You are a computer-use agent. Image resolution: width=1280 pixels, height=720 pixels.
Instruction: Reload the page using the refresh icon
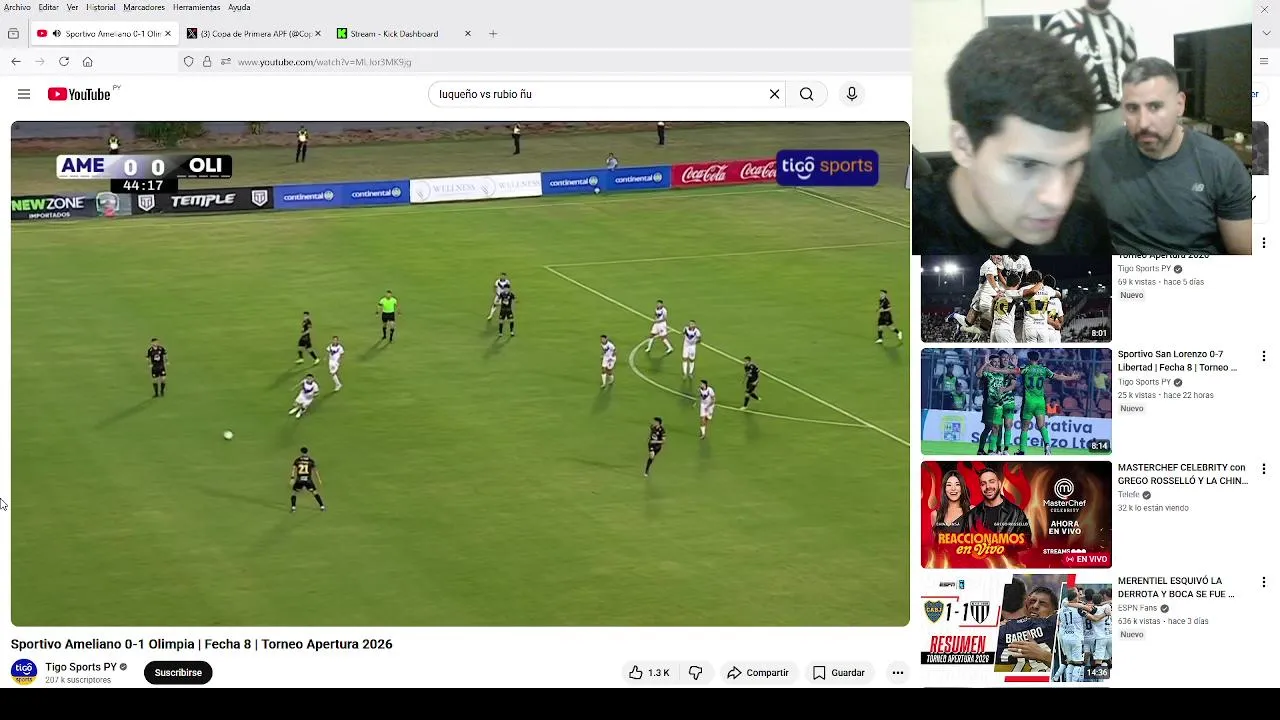click(x=64, y=62)
